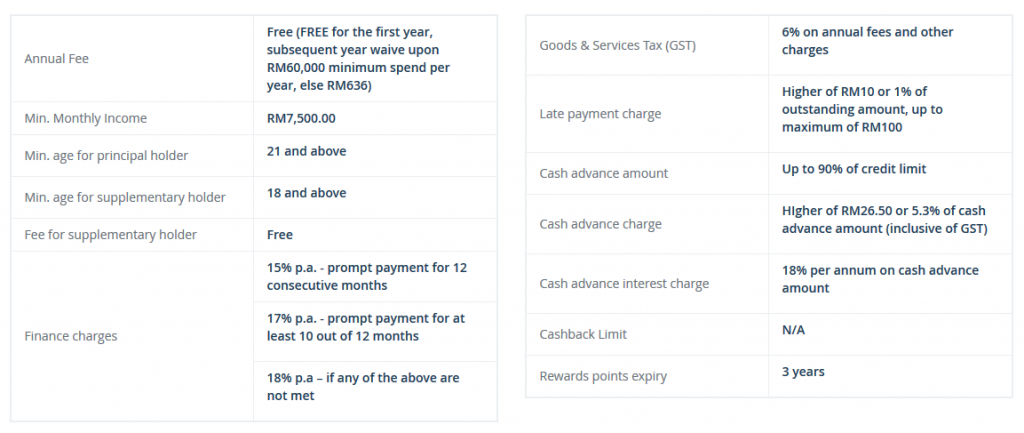The image size is (1024, 433).
Task: Click the Finance charges row label
Action: [x=71, y=336]
